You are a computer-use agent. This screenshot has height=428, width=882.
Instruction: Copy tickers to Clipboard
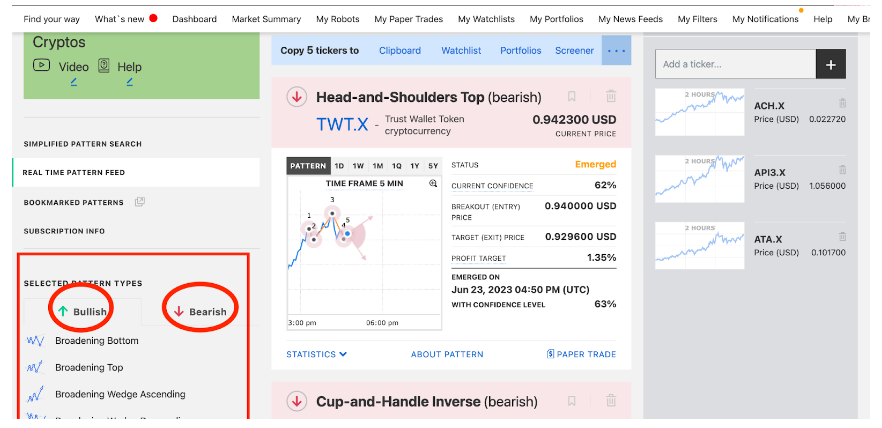[x=400, y=51]
